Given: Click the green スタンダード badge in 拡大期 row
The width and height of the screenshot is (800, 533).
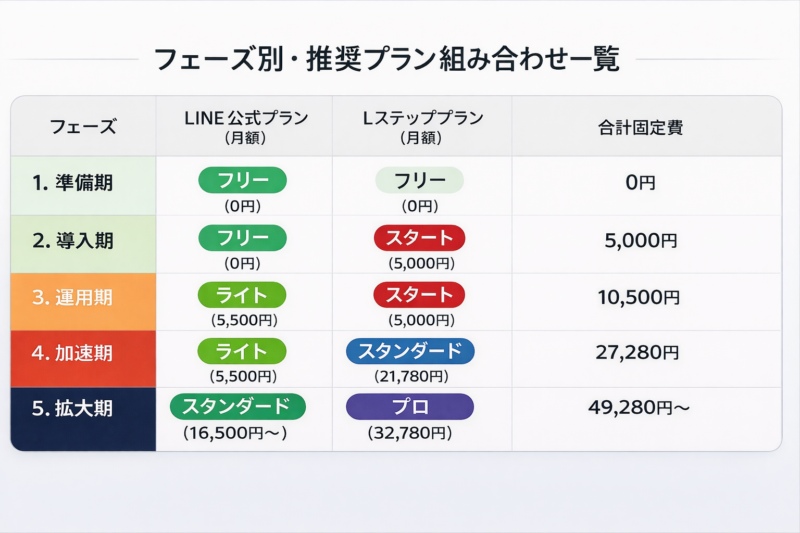Looking at the screenshot, I should click(x=237, y=407).
